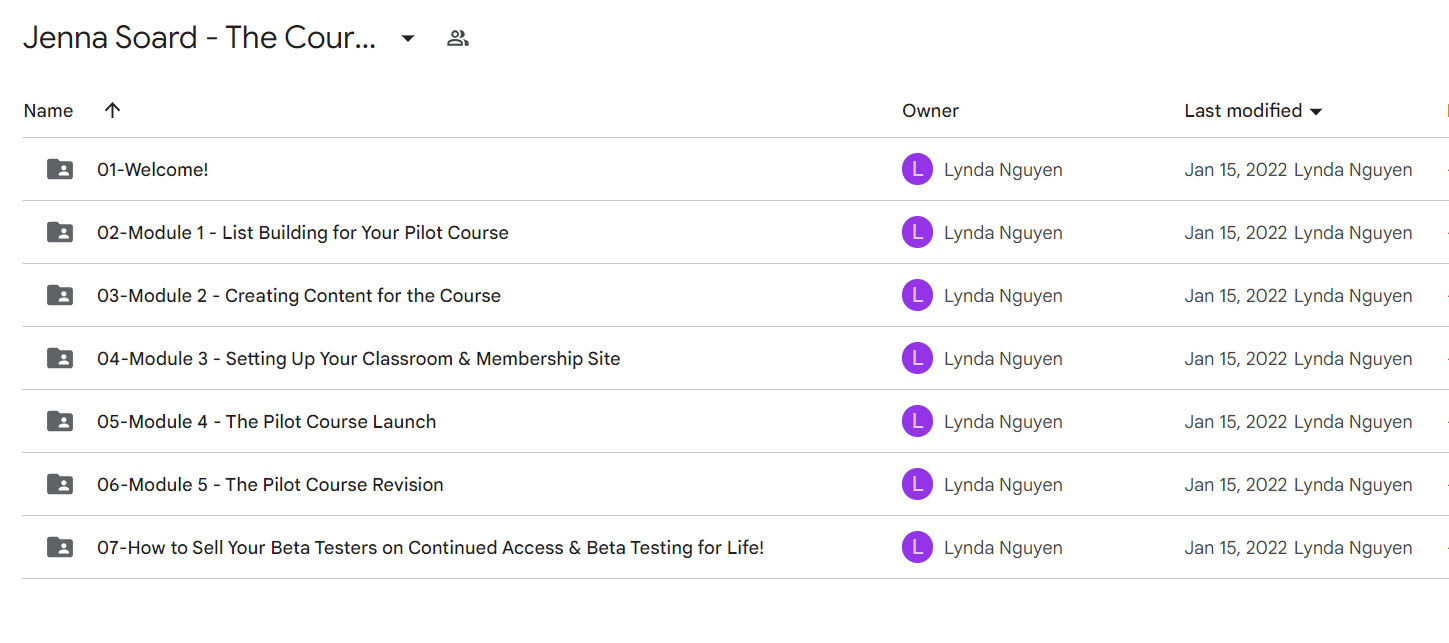Click shared folder icon for 07-How to Sell
Screen dimensions: 1449x643
(x=60, y=547)
